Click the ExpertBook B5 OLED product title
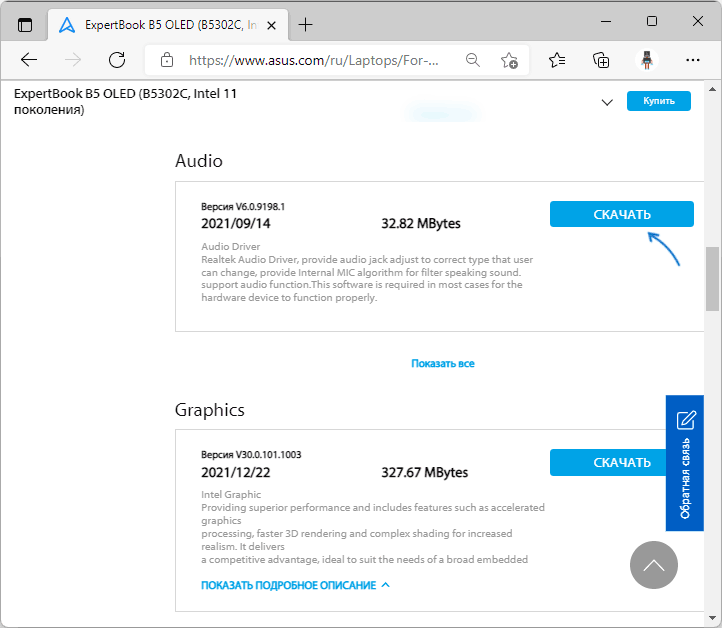Viewport: 722px width, 628px height. (x=125, y=101)
